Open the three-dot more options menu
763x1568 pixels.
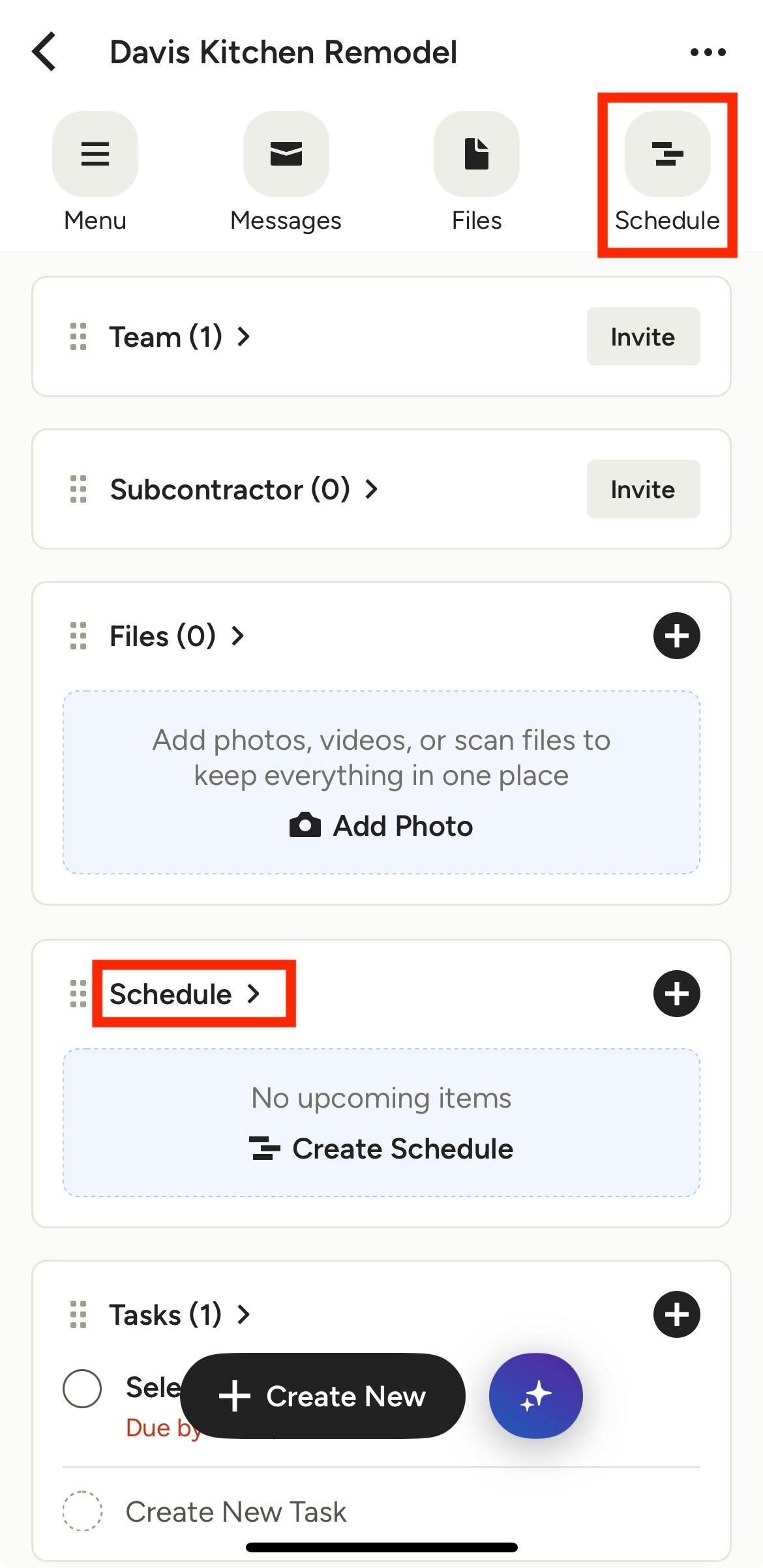coord(708,52)
